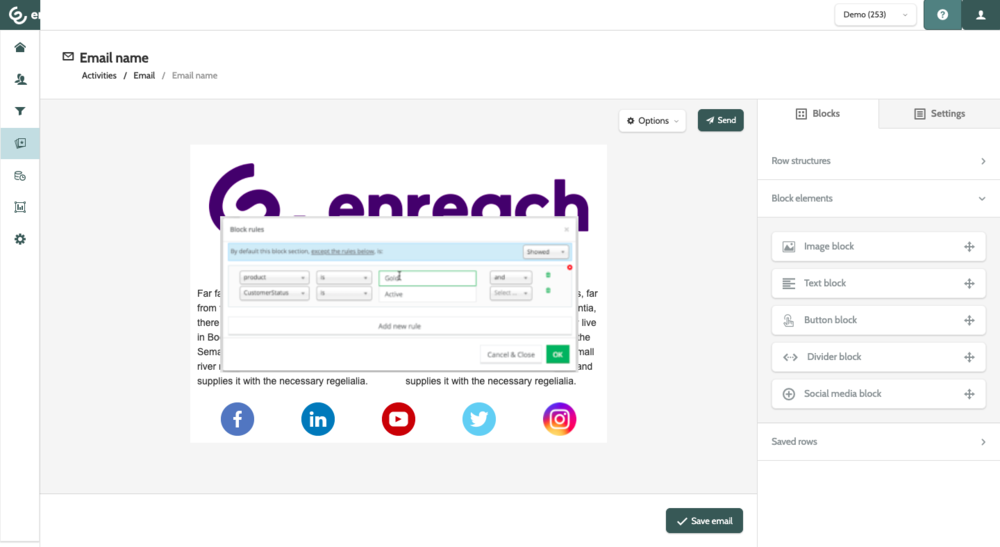Switch to the Settings tab
Viewport: 1000px width, 547px height.
pyautogui.click(x=939, y=113)
